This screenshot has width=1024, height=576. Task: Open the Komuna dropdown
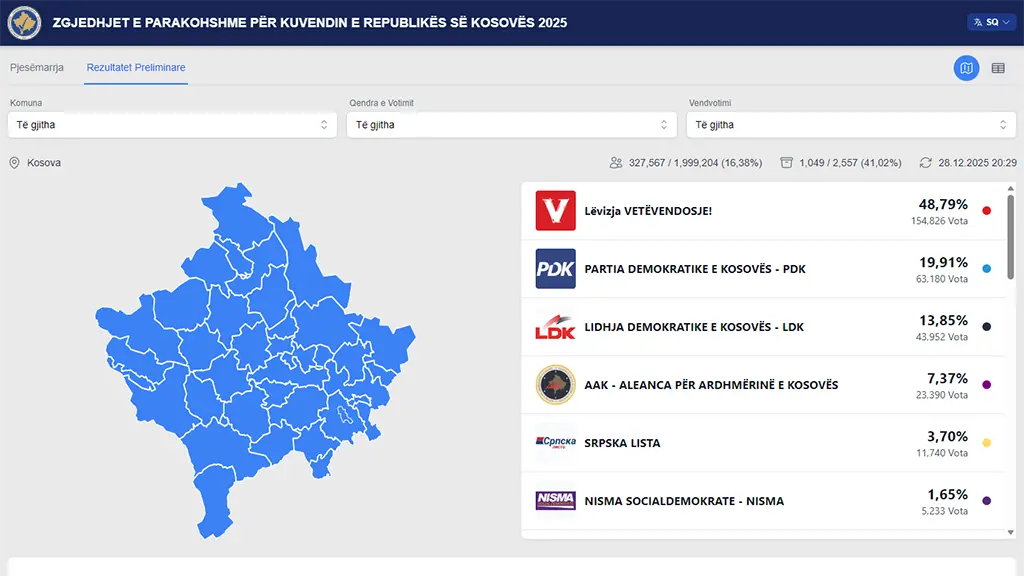[x=170, y=124]
